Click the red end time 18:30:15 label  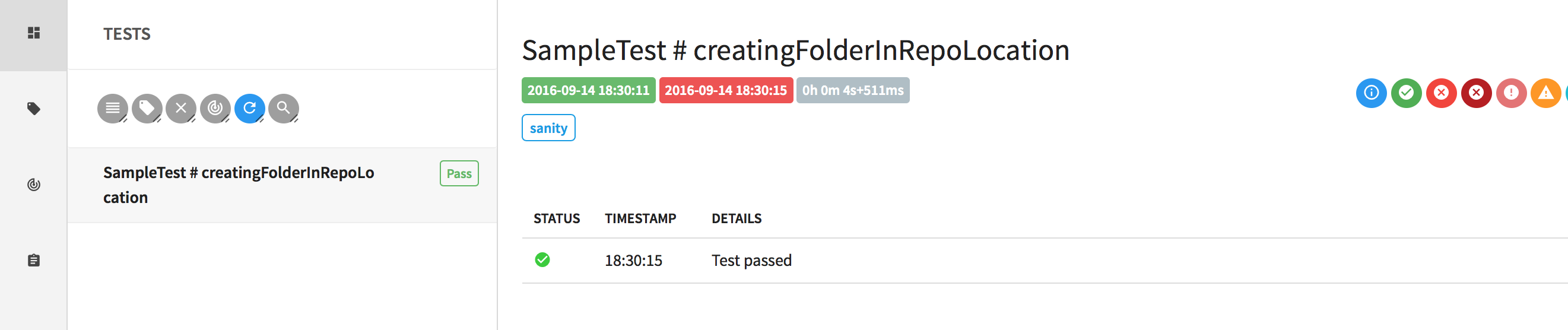pos(726,90)
